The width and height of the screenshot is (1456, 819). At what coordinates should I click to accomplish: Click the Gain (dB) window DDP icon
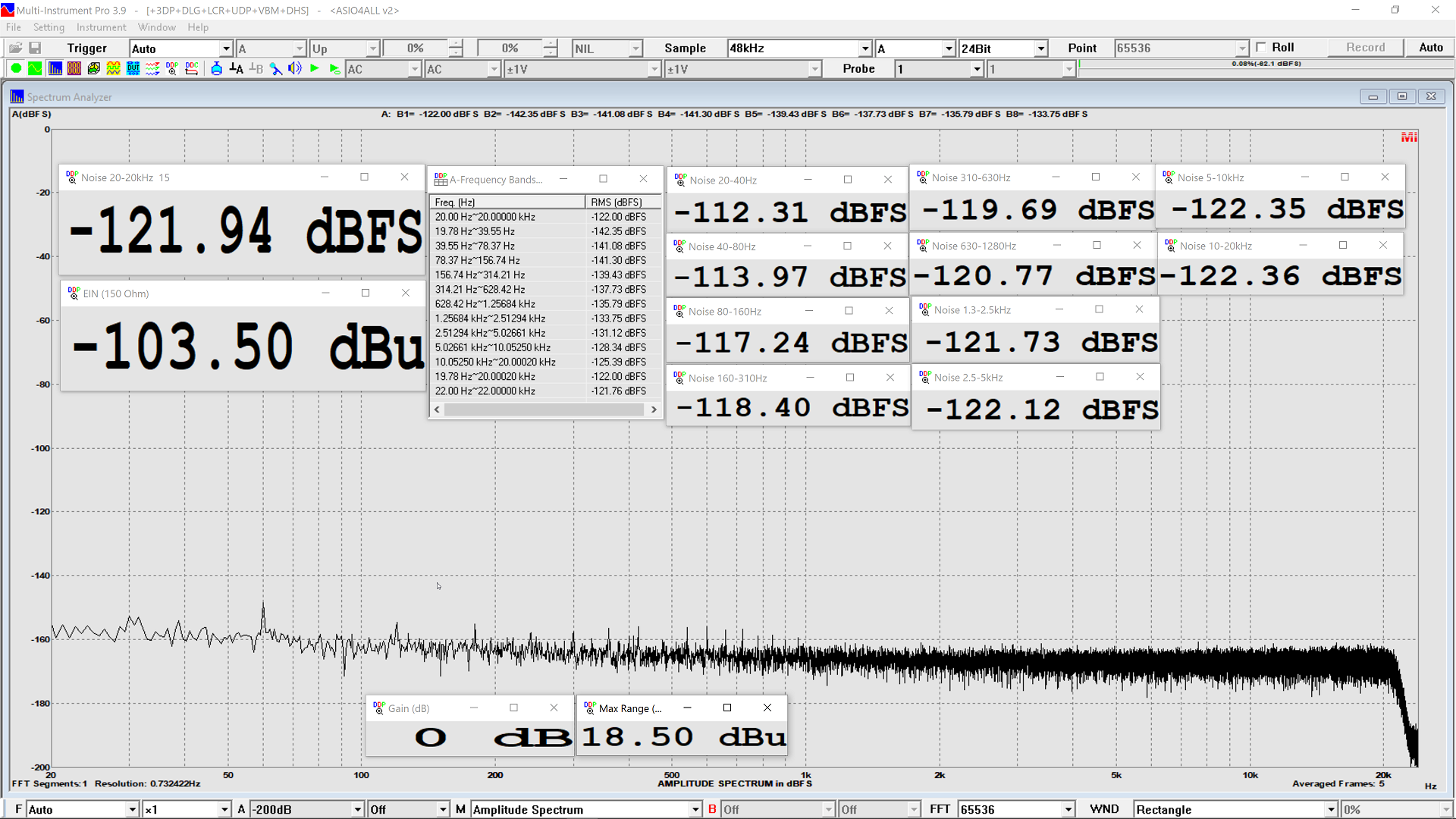[x=379, y=708]
